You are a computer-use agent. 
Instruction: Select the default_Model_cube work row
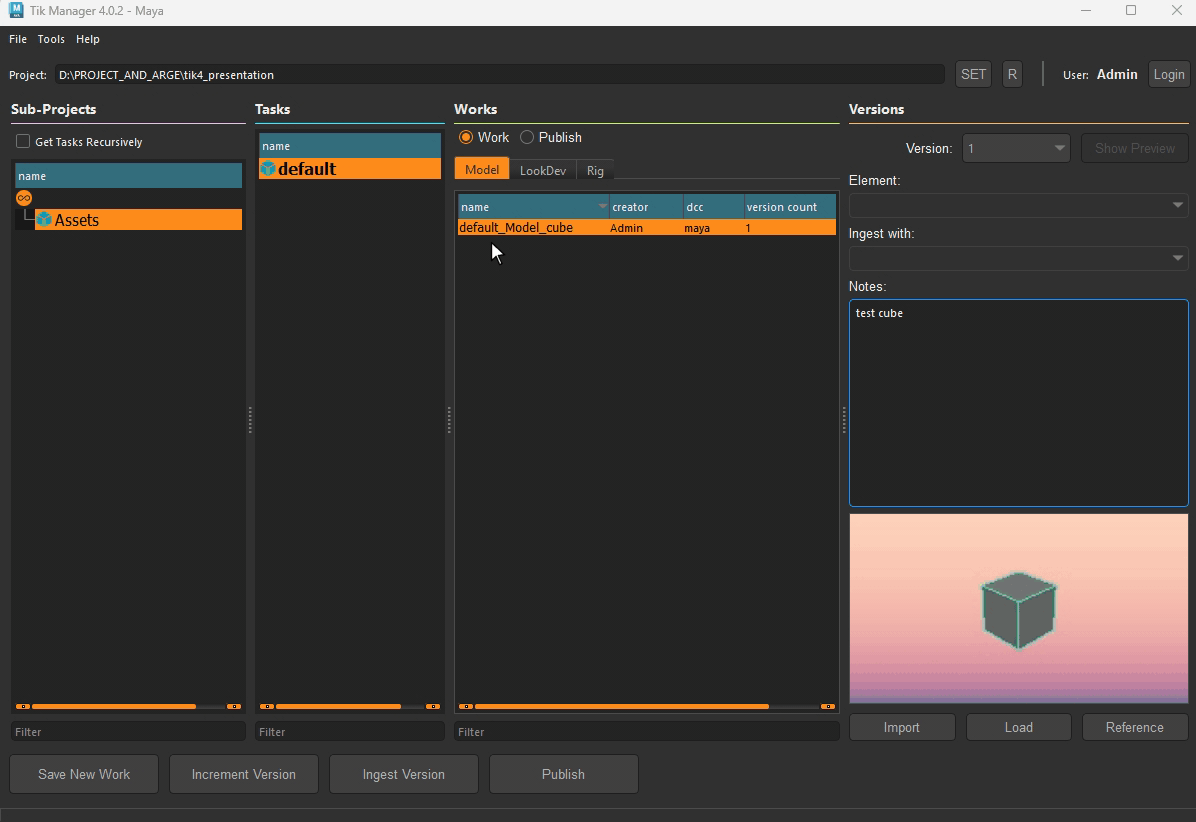646,227
